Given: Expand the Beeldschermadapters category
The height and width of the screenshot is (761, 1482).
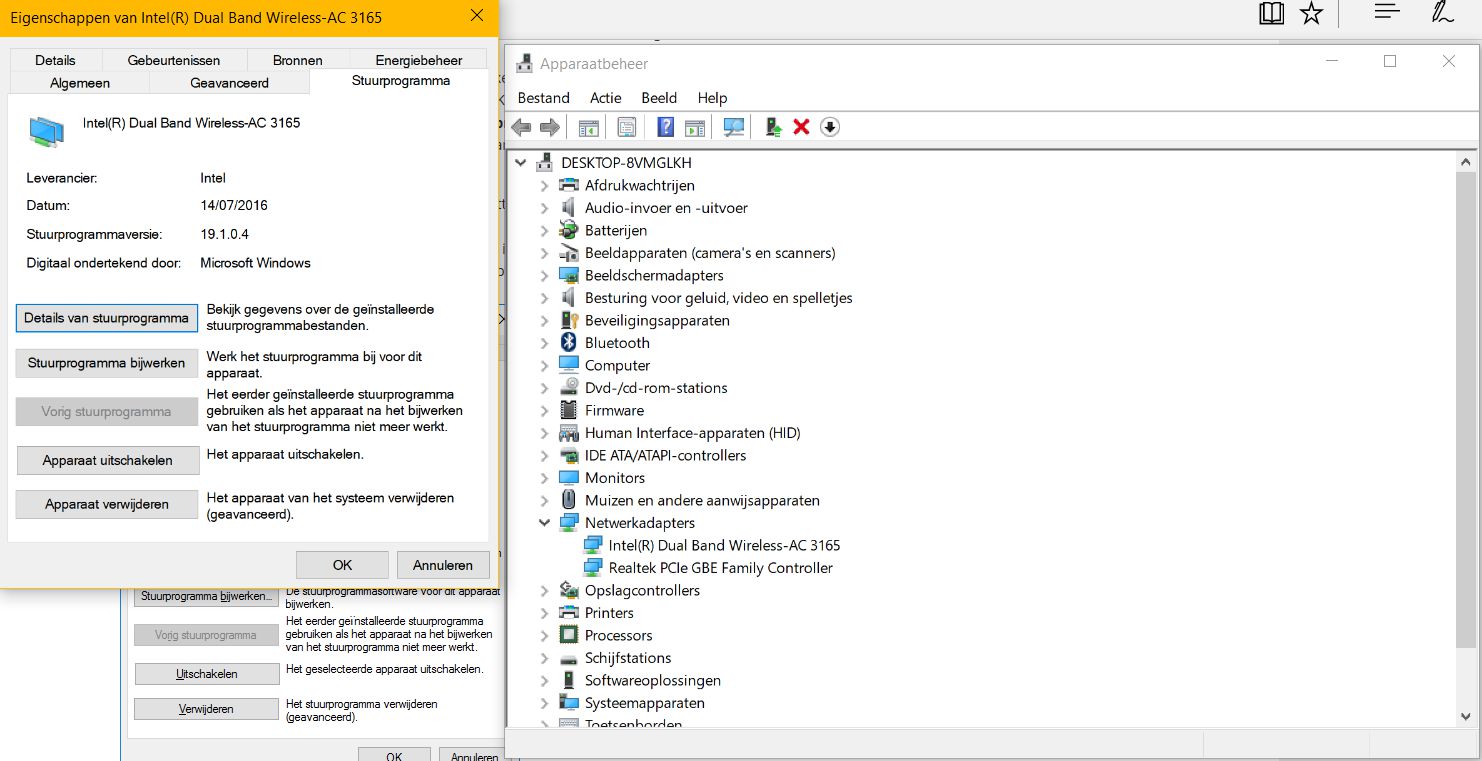Looking at the screenshot, I should click(544, 276).
